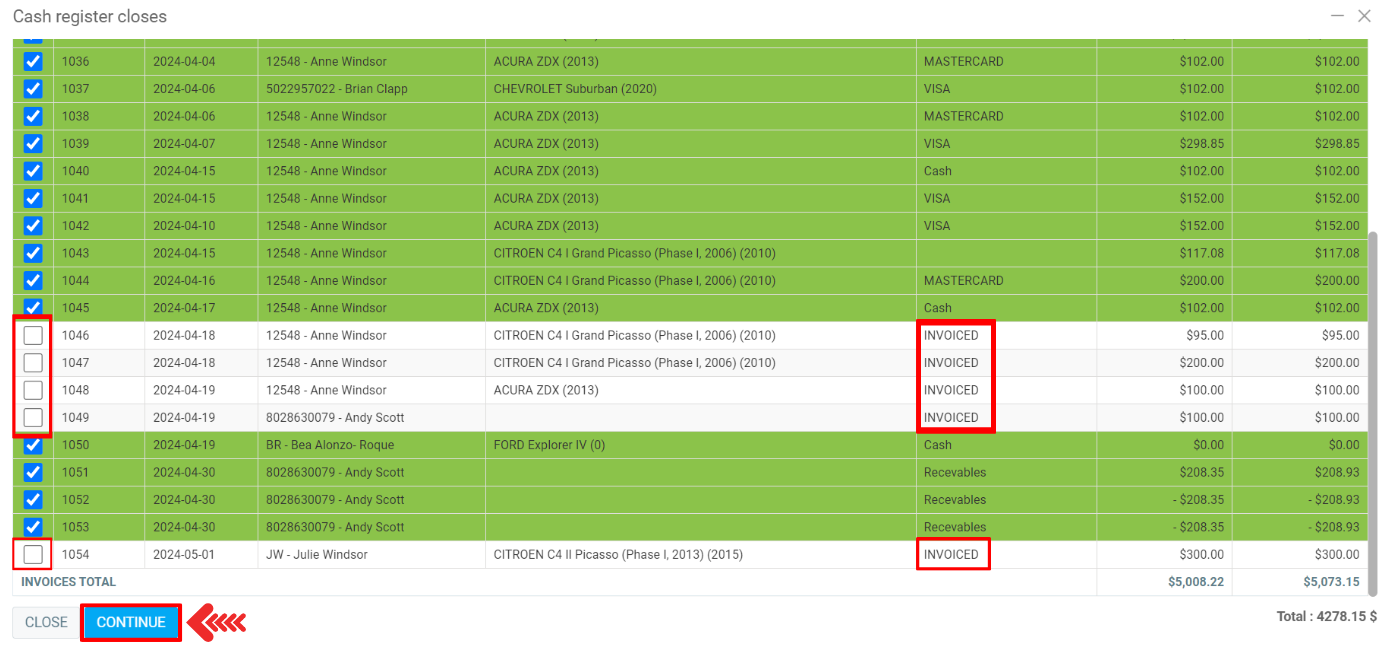
Task: Close the Cash register closes dialog
Action: pyautogui.click(x=1364, y=16)
